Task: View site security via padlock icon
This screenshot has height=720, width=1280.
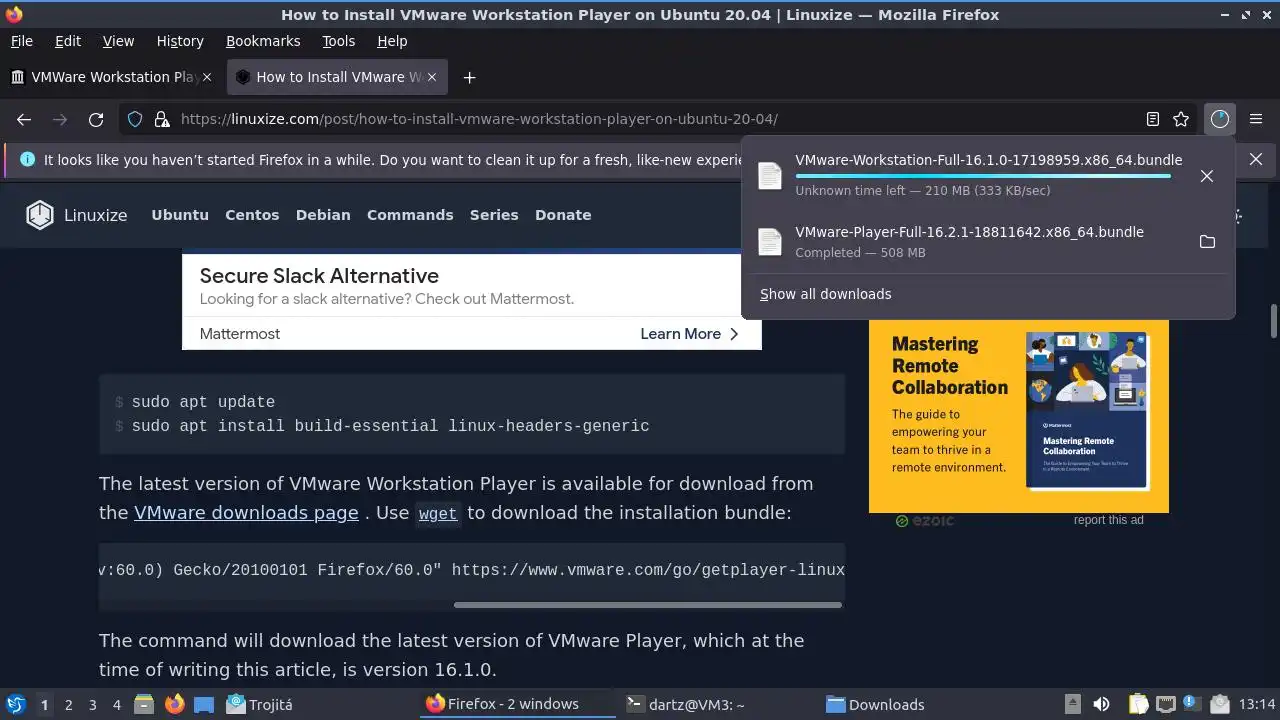Action: (161, 119)
